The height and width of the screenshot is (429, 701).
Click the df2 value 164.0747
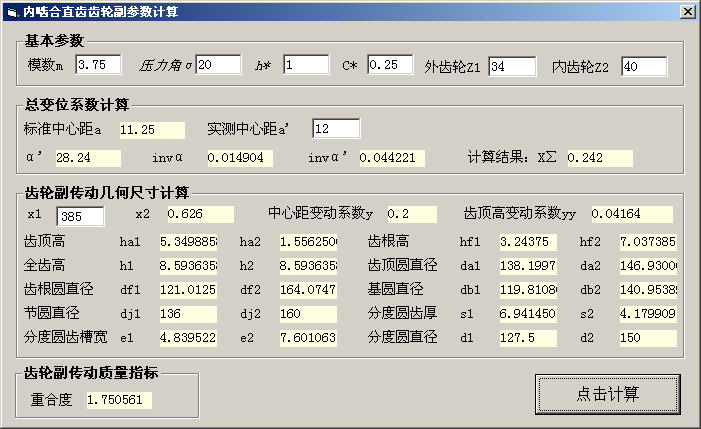(308, 290)
